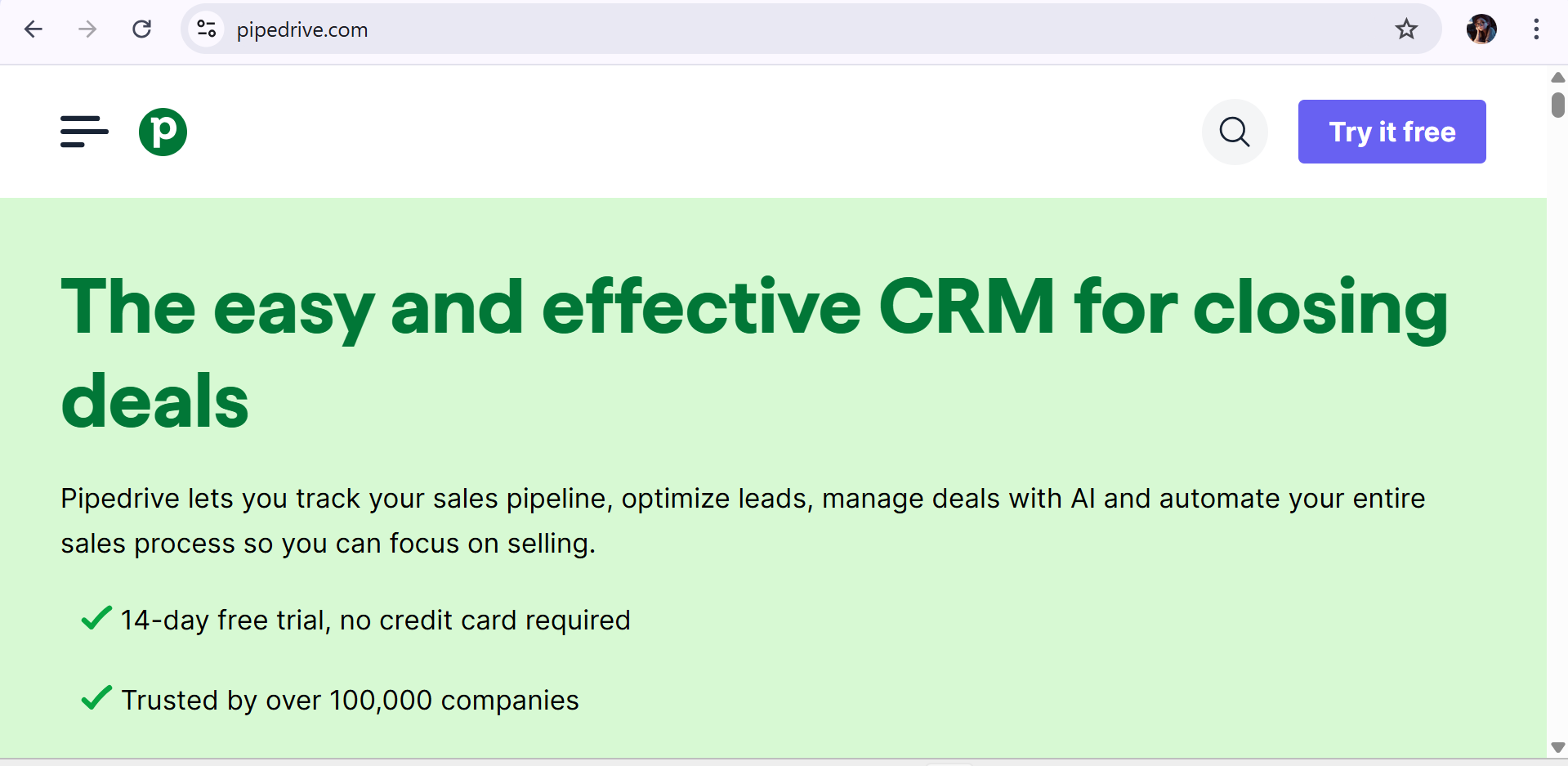Image resolution: width=1568 pixels, height=766 pixels.
Task: Click the Trusted by 100,000 companies text
Action: pyautogui.click(x=350, y=700)
